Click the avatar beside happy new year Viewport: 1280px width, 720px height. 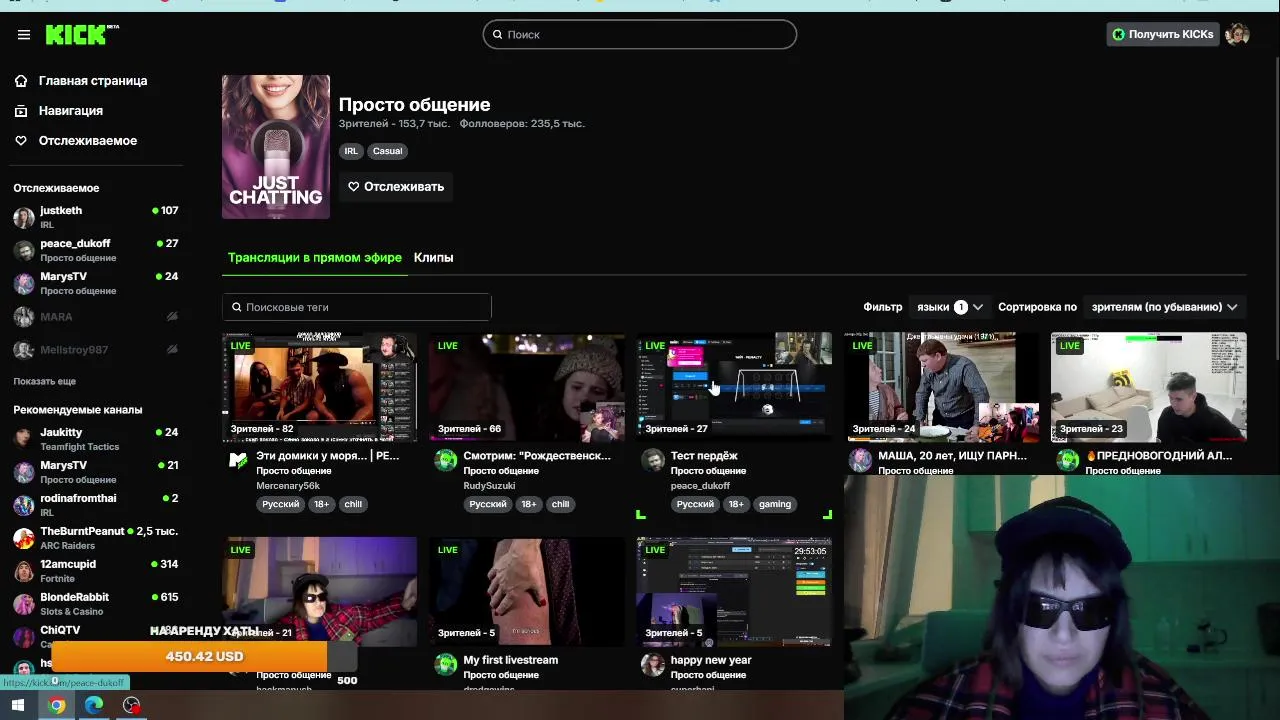click(653, 664)
